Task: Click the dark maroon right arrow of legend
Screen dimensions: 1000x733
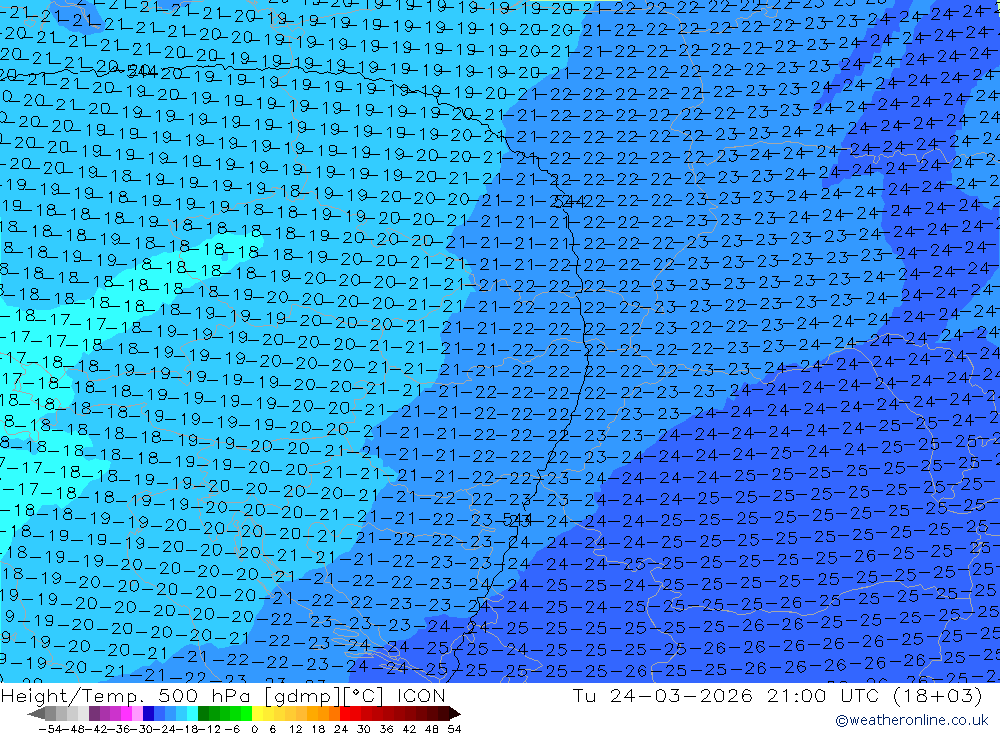Action: pos(455,714)
